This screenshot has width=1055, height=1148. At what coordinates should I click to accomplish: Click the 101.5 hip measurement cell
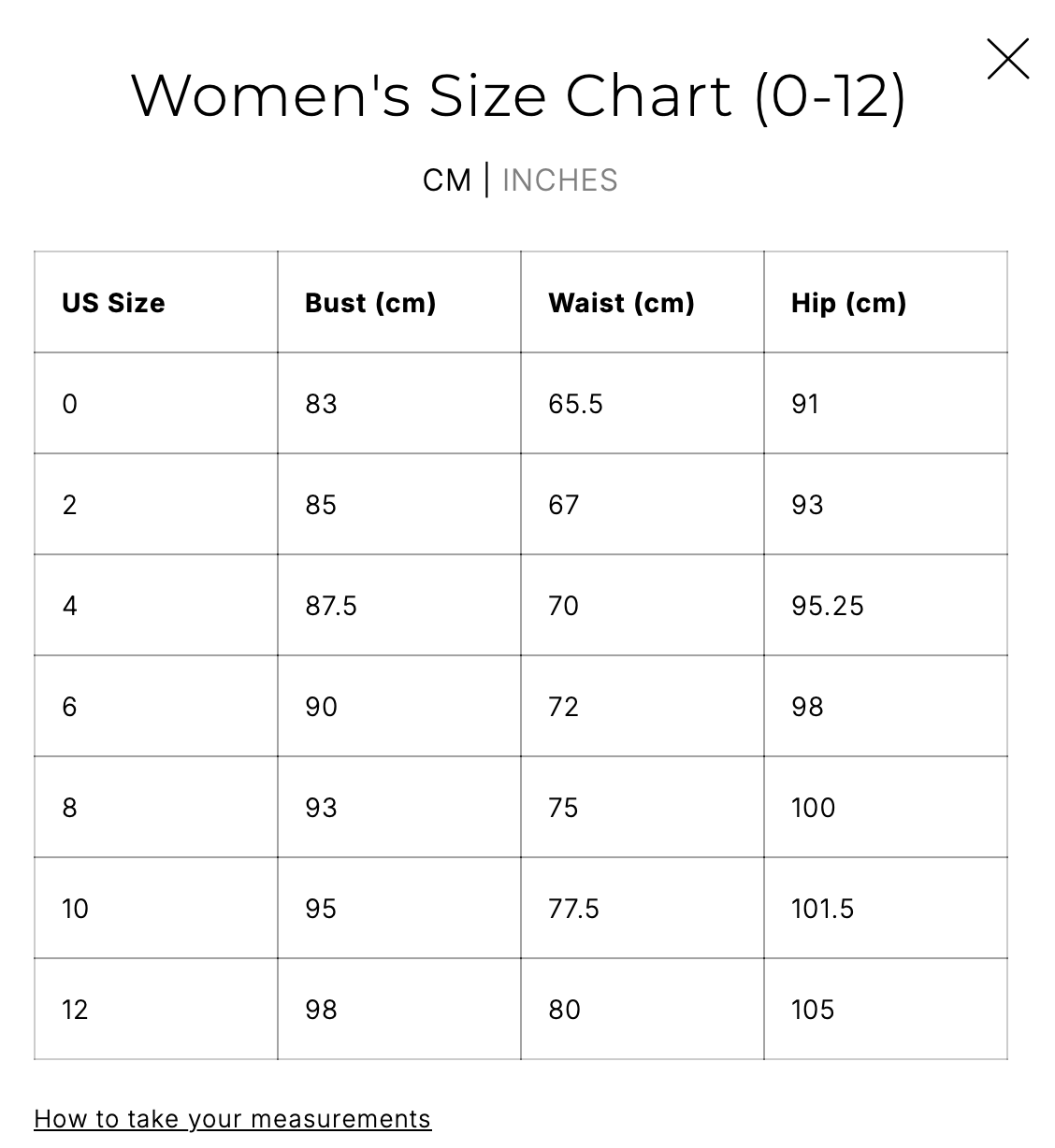822,909
